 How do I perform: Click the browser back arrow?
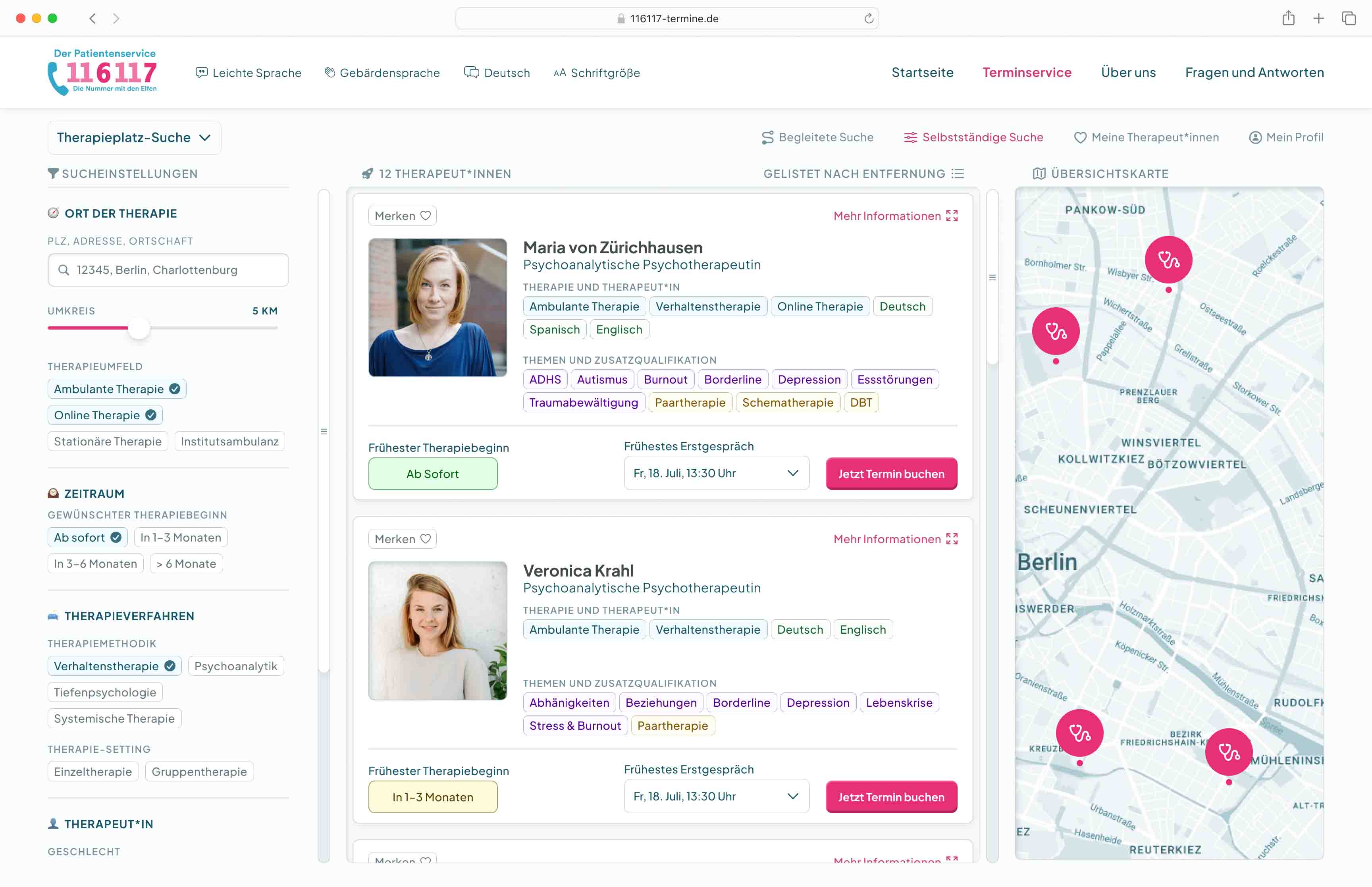[x=92, y=18]
